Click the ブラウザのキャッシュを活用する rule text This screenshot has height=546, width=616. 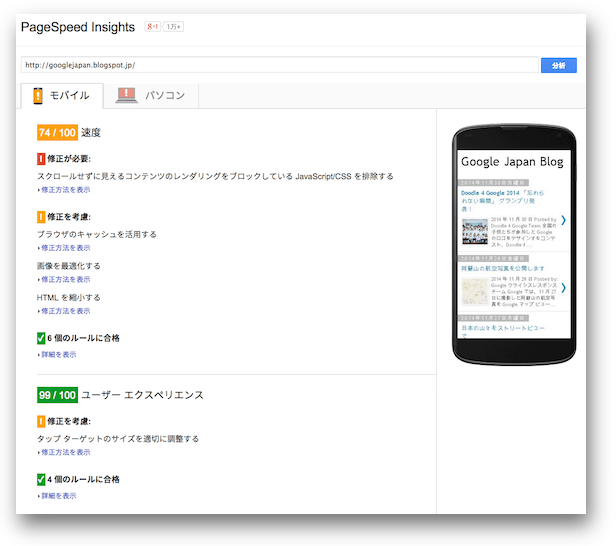click(97, 235)
